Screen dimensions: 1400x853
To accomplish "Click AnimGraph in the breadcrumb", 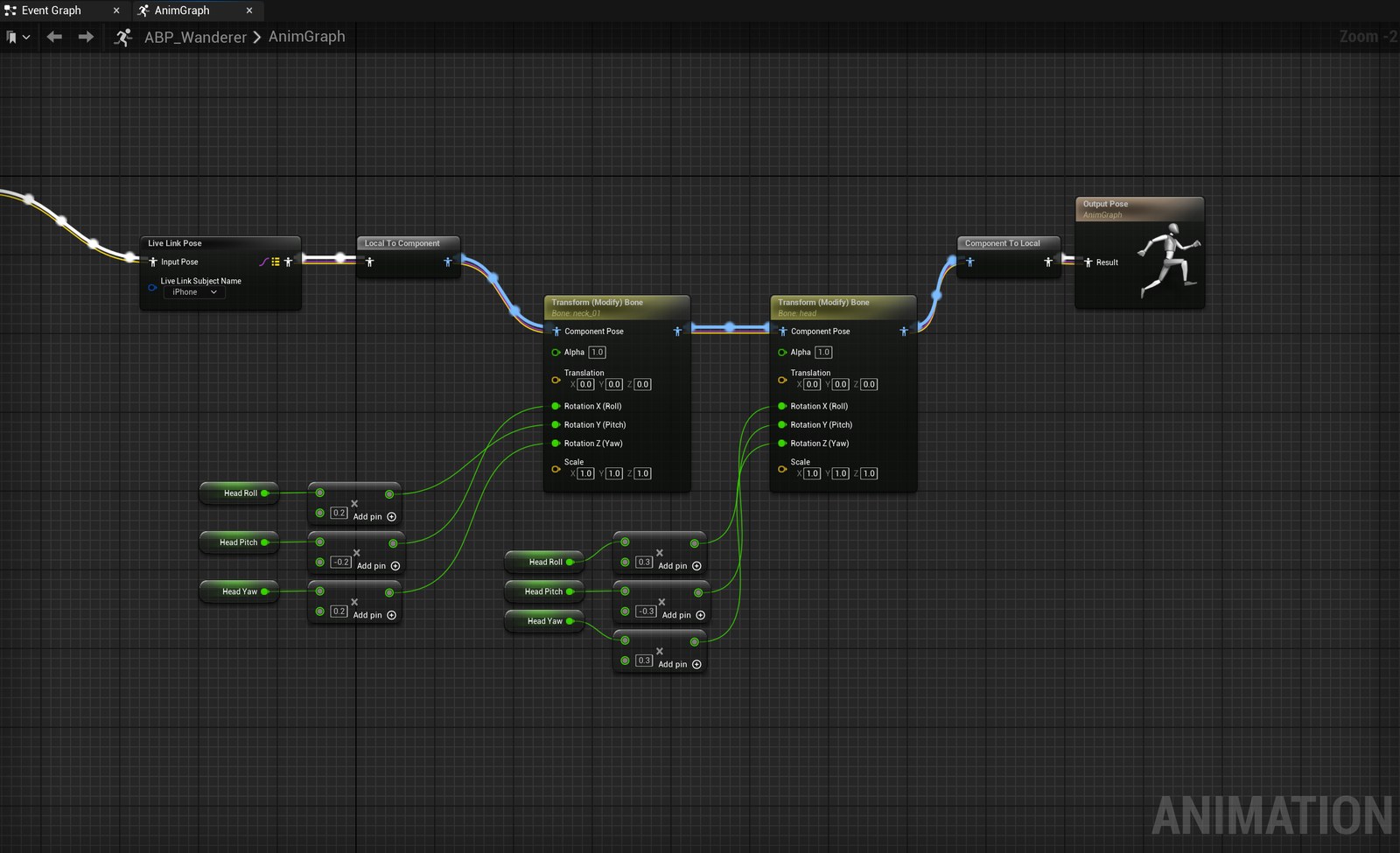I will point(306,37).
